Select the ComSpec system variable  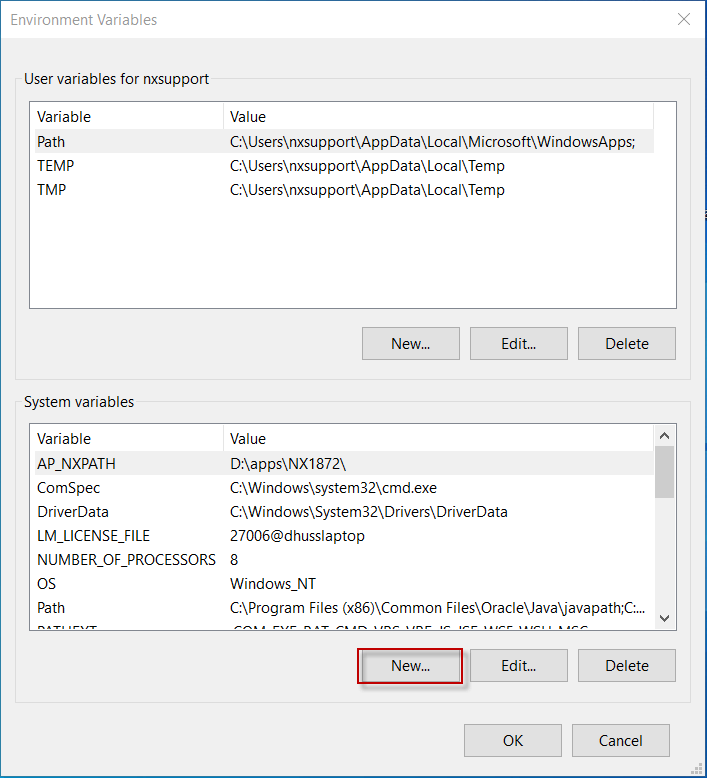pos(68,488)
